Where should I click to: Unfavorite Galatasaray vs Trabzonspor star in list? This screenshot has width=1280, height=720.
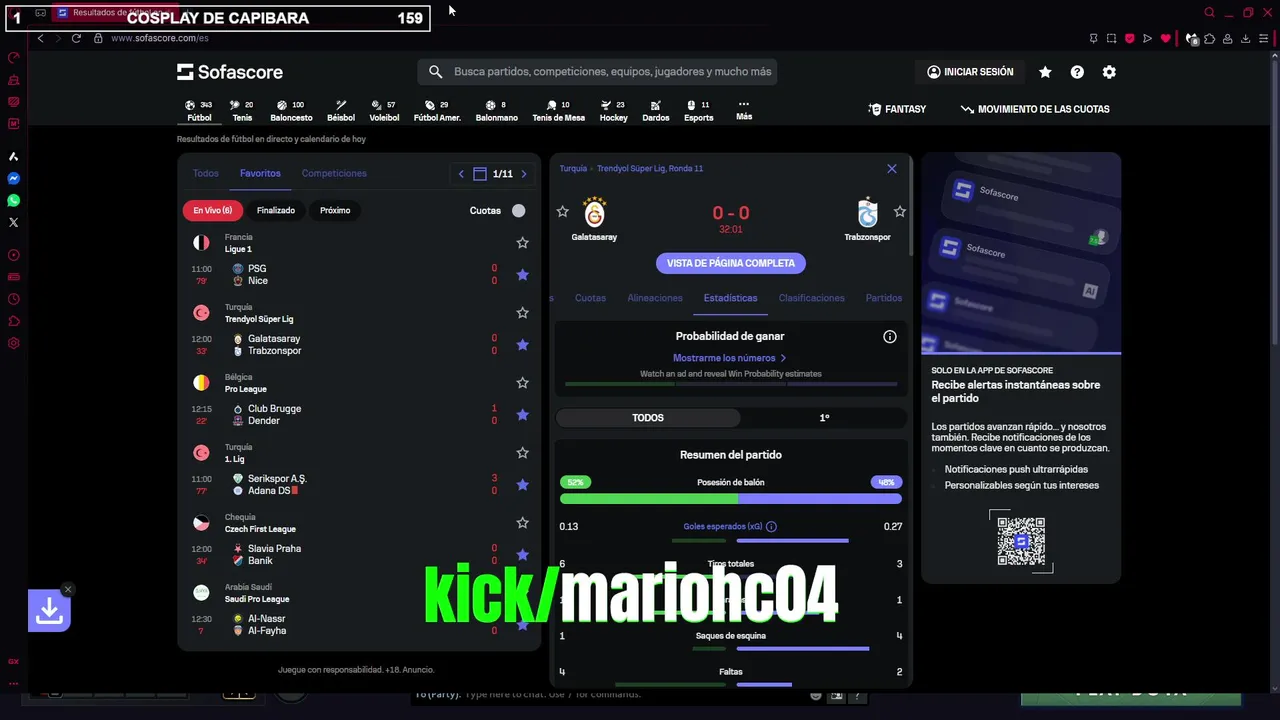(x=522, y=345)
